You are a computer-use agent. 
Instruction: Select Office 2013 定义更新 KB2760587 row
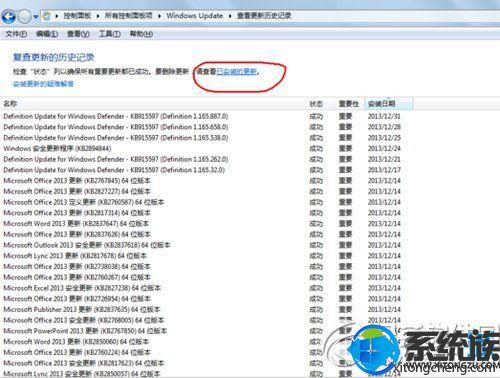coord(84,202)
